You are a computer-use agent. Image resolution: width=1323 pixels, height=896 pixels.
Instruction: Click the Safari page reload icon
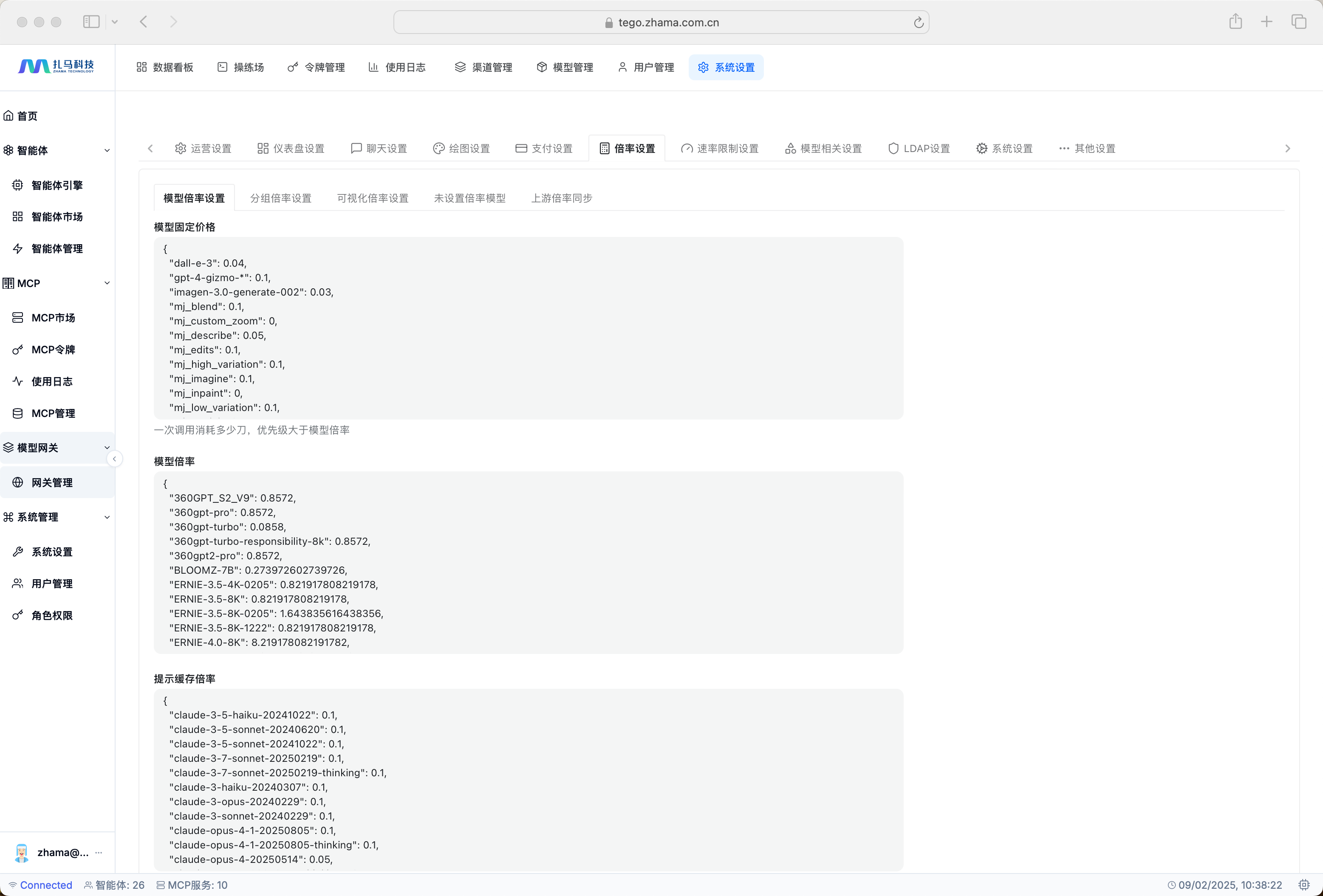coord(918,23)
